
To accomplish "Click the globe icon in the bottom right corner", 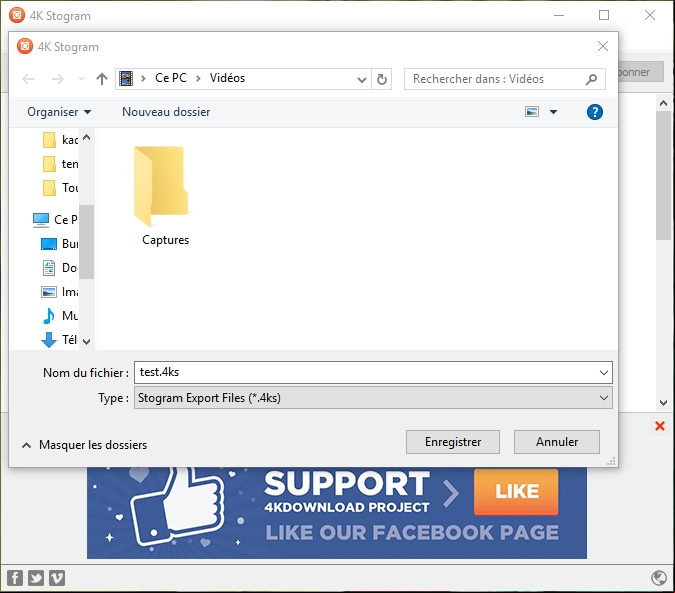I will [x=659, y=578].
